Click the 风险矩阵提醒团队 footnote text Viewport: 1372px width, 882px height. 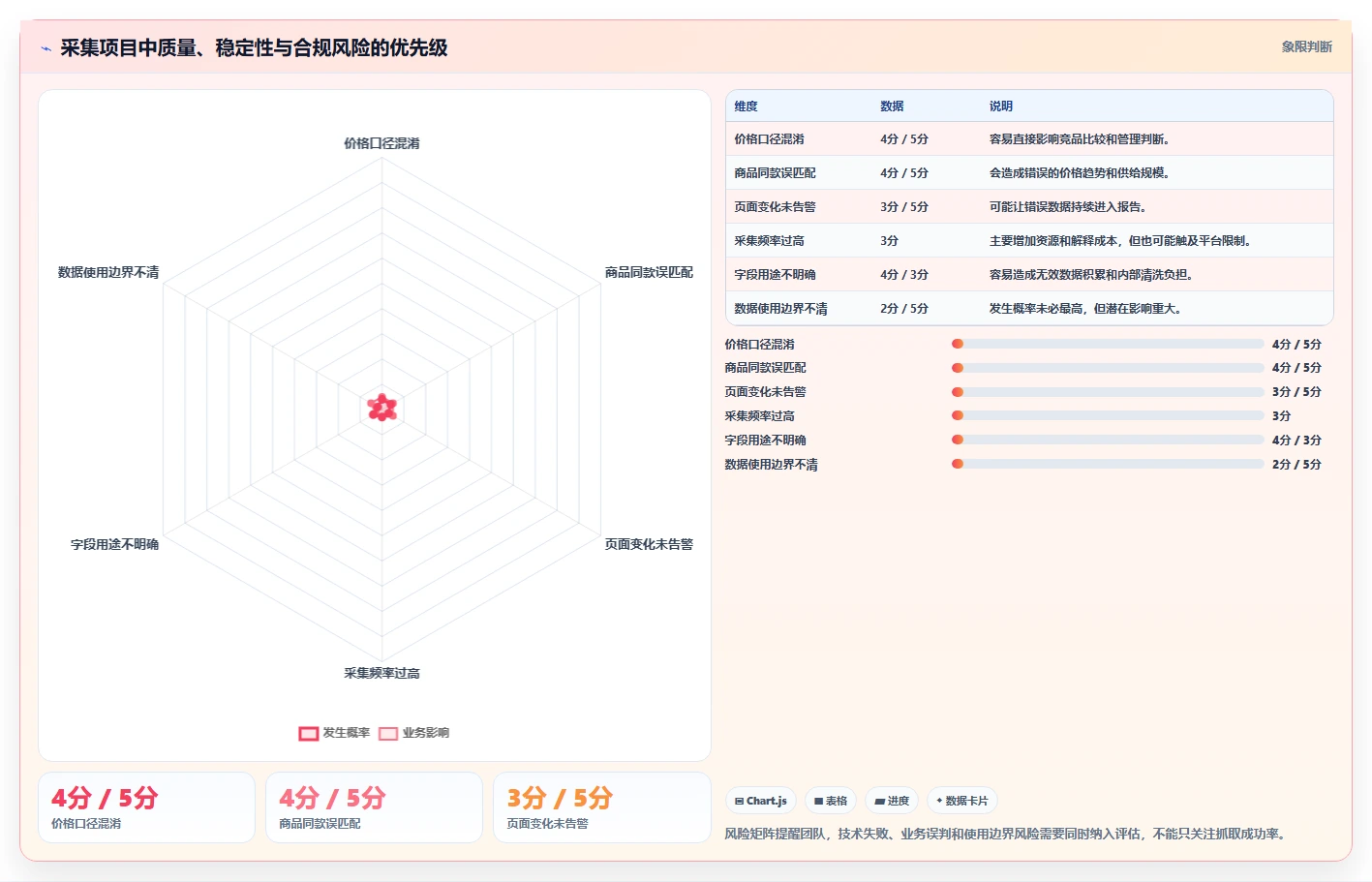click(x=1007, y=834)
